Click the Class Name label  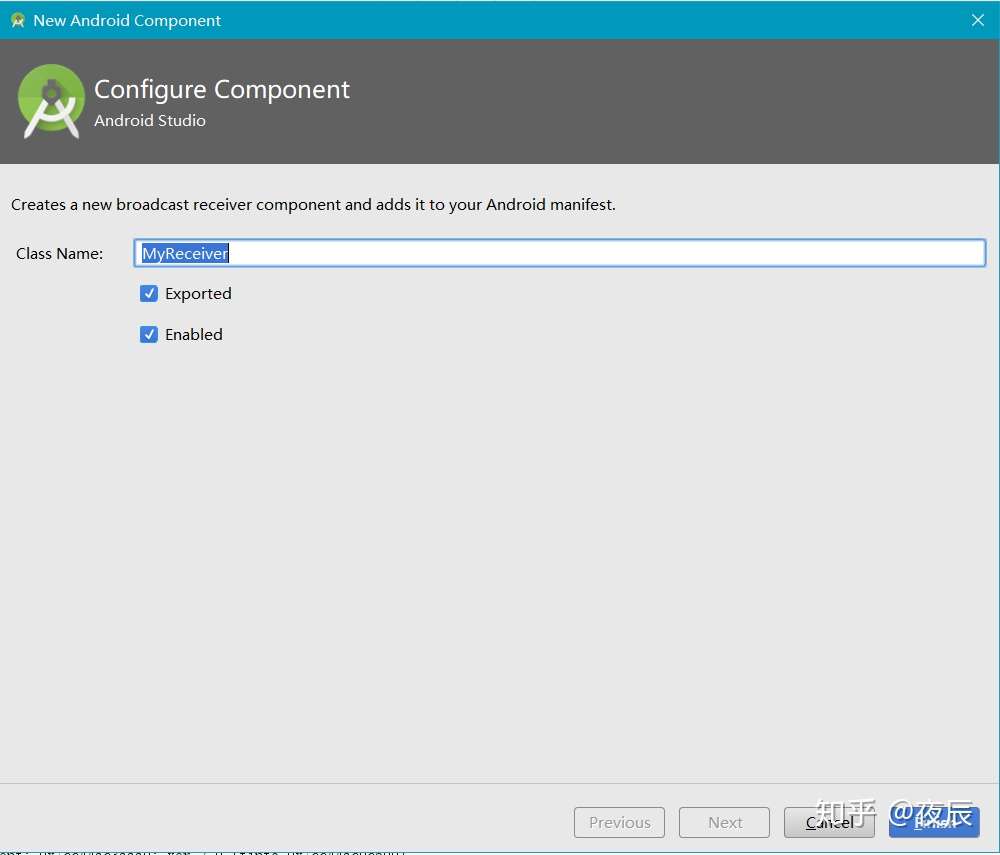click(59, 254)
